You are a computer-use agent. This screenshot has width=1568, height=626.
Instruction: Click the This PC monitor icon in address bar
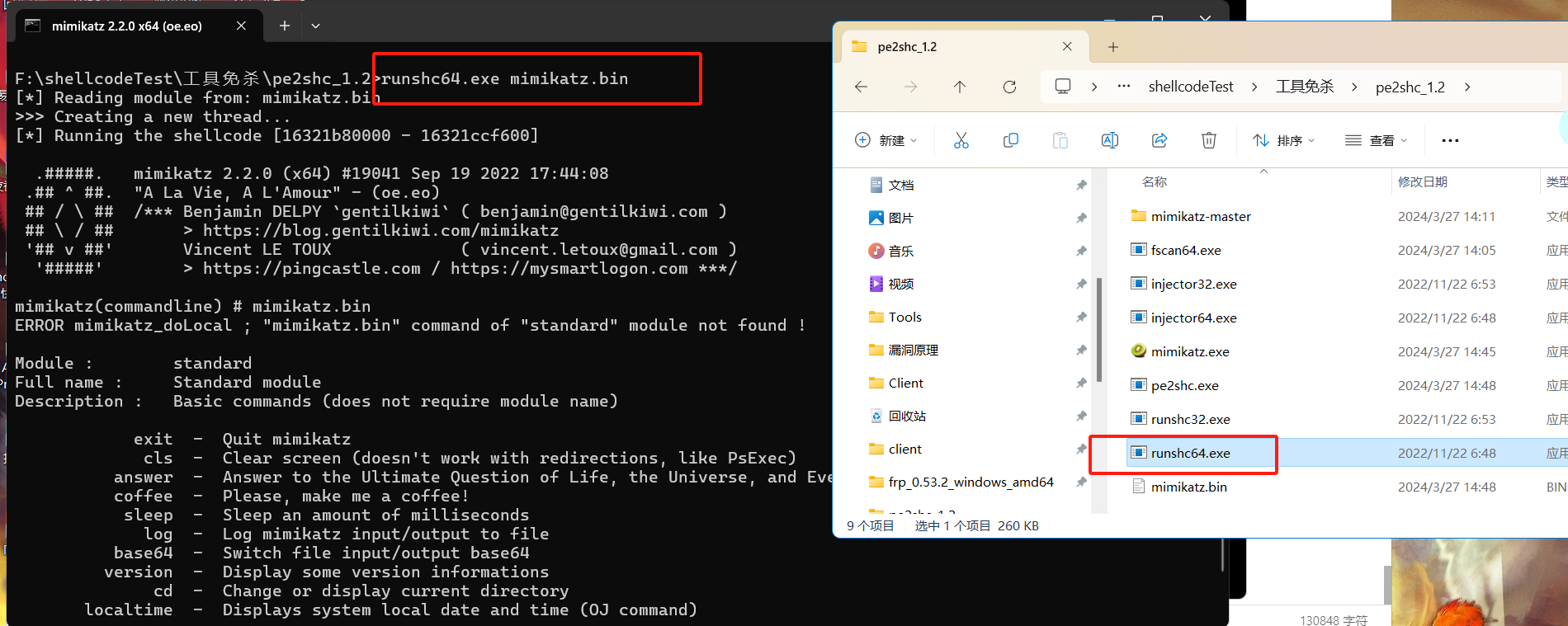1063,86
